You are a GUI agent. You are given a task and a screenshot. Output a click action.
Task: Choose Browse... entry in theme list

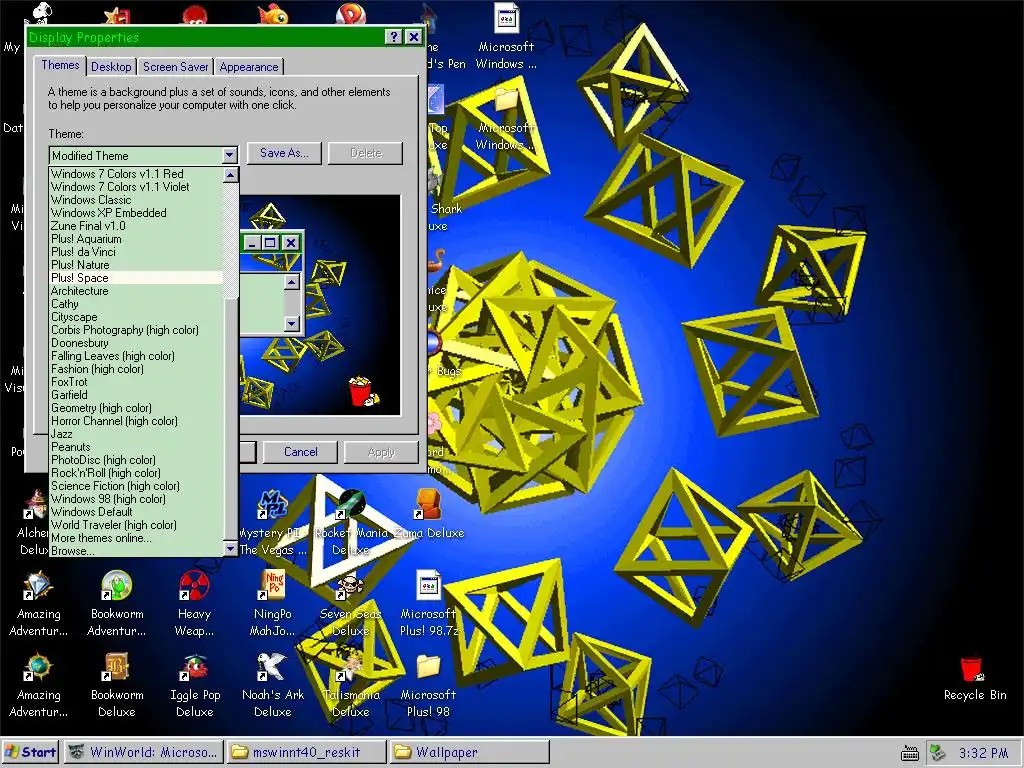[136, 551]
